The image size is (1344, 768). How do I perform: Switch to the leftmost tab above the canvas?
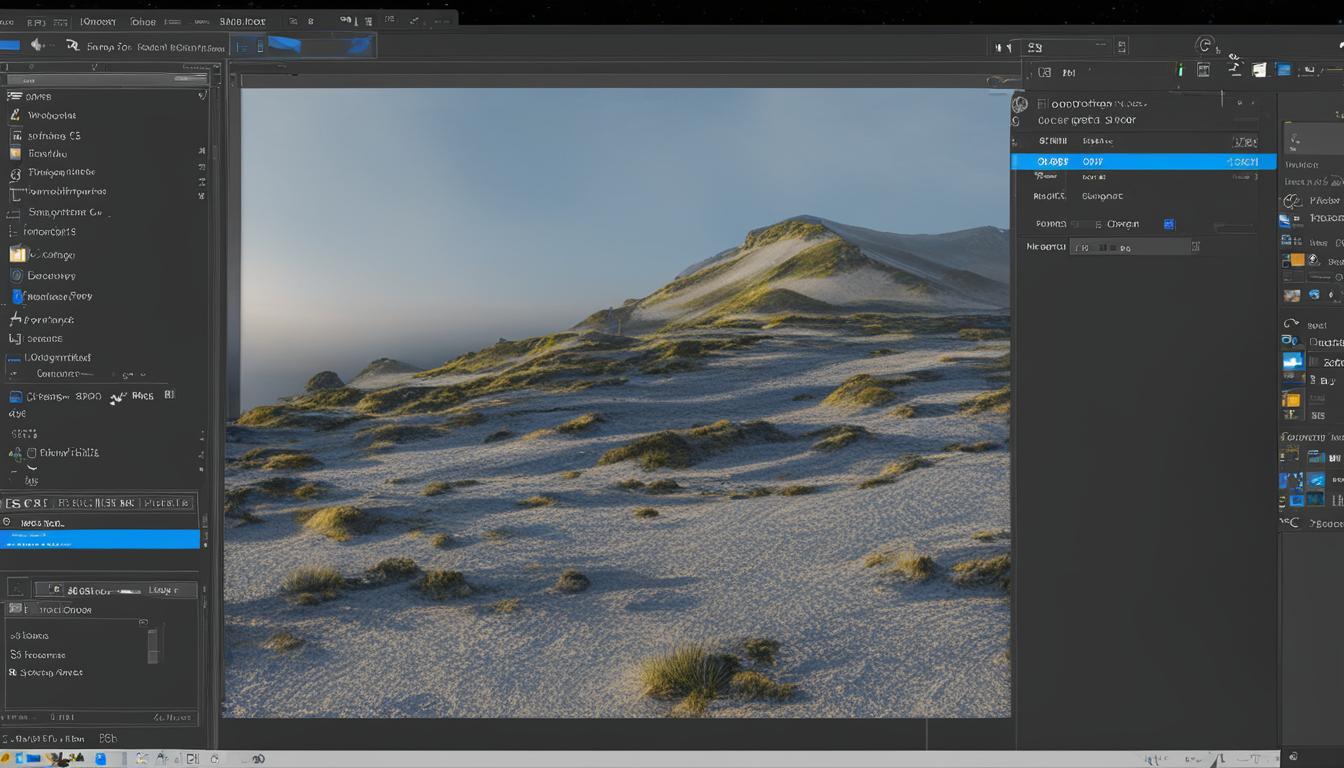click(245, 45)
